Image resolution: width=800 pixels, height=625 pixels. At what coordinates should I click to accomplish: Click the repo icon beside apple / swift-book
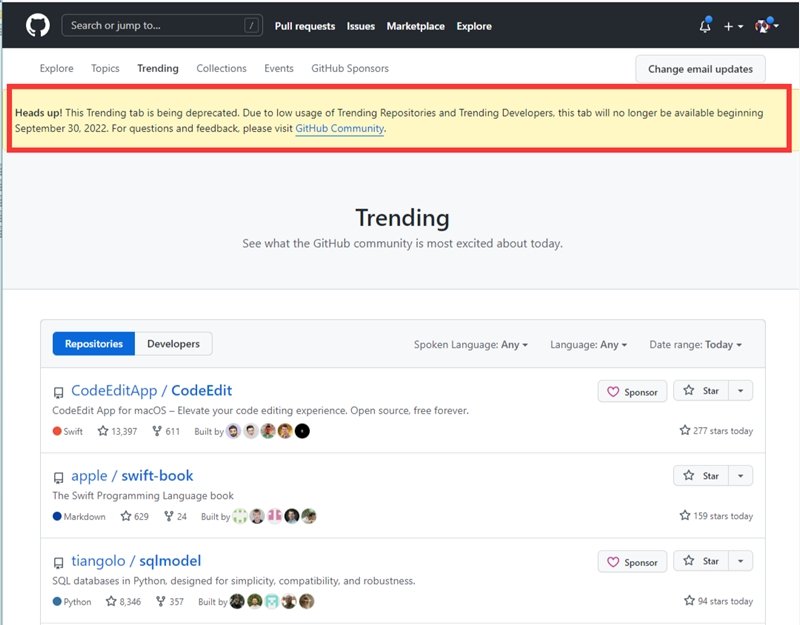pos(58,478)
